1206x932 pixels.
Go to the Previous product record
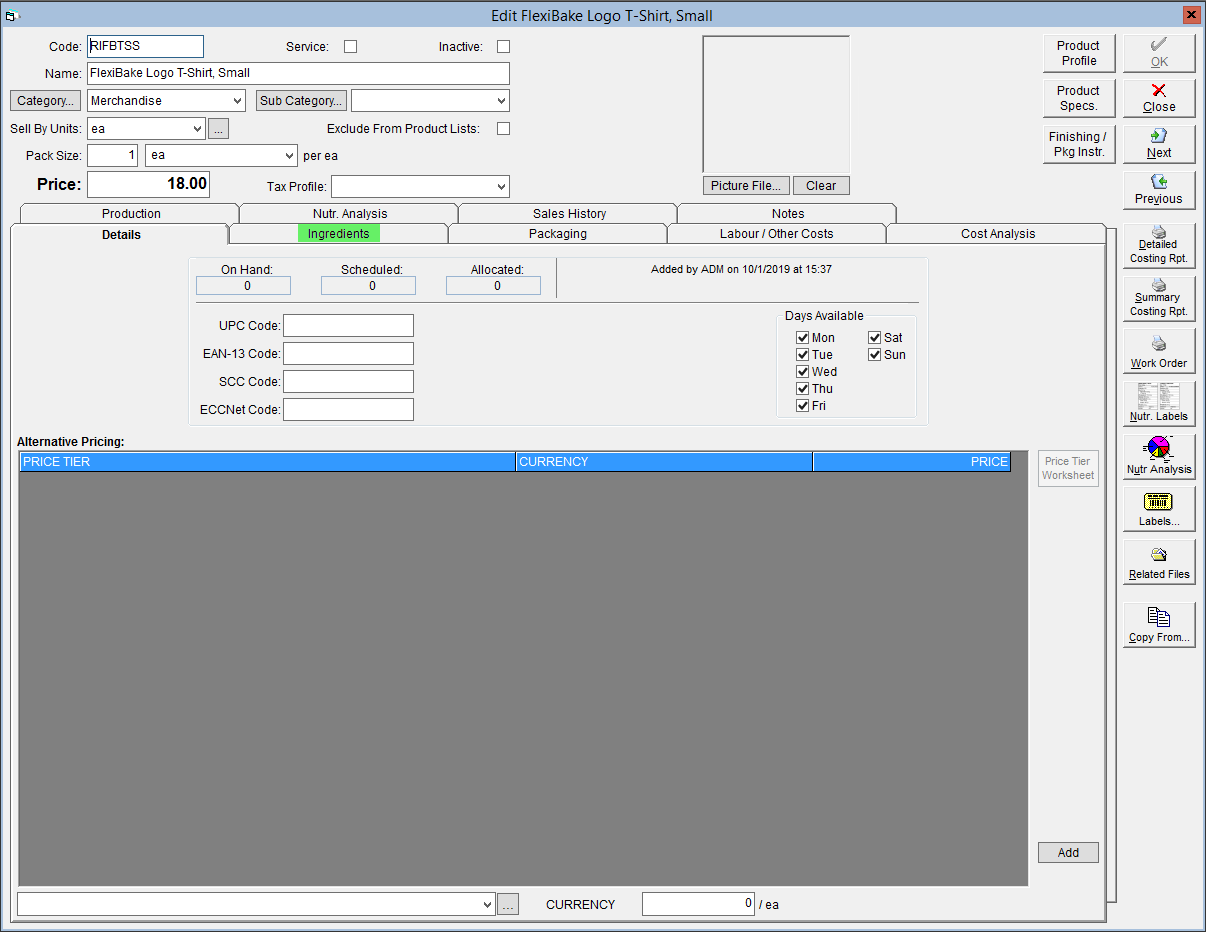[1159, 190]
